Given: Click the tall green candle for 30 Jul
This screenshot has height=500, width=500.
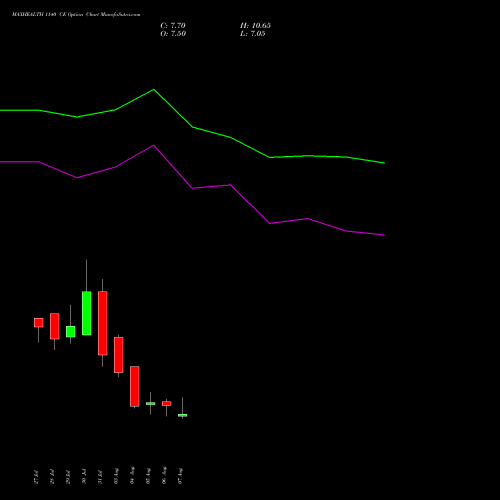Looking at the screenshot, I should tap(87, 313).
